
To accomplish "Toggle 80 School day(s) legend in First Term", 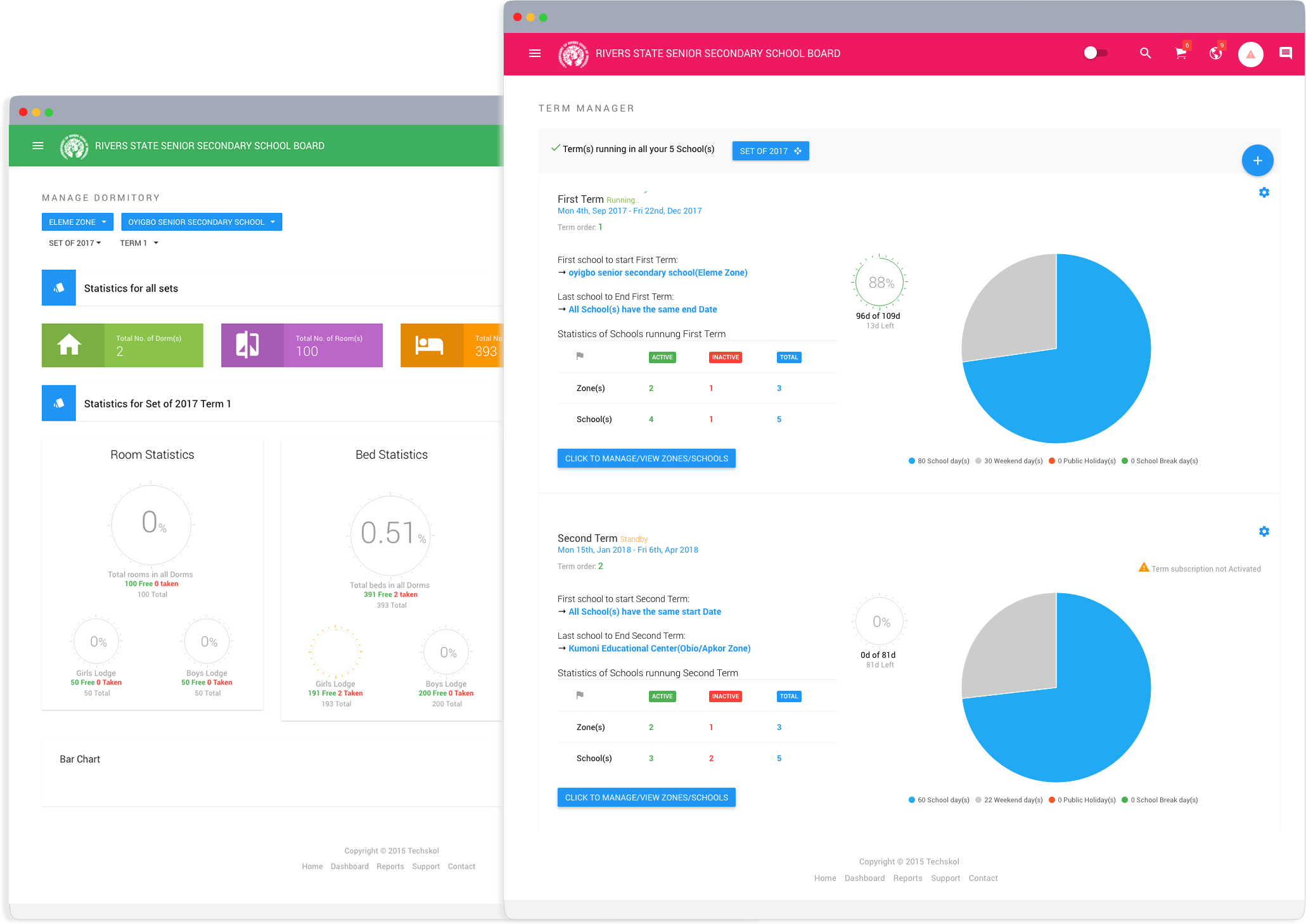I will [938, 461].
